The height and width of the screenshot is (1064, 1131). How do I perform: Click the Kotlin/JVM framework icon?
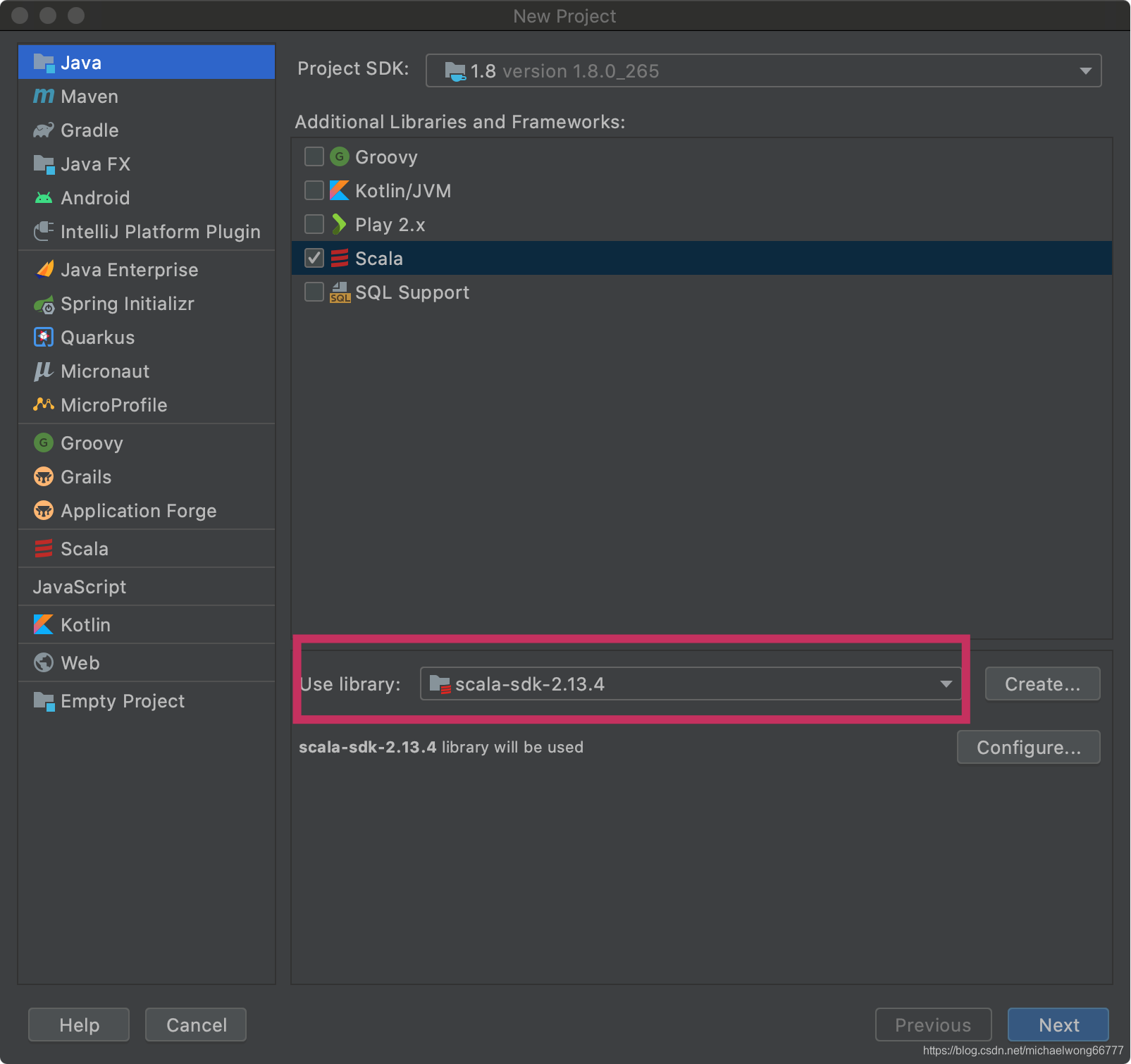pos(340,190)
